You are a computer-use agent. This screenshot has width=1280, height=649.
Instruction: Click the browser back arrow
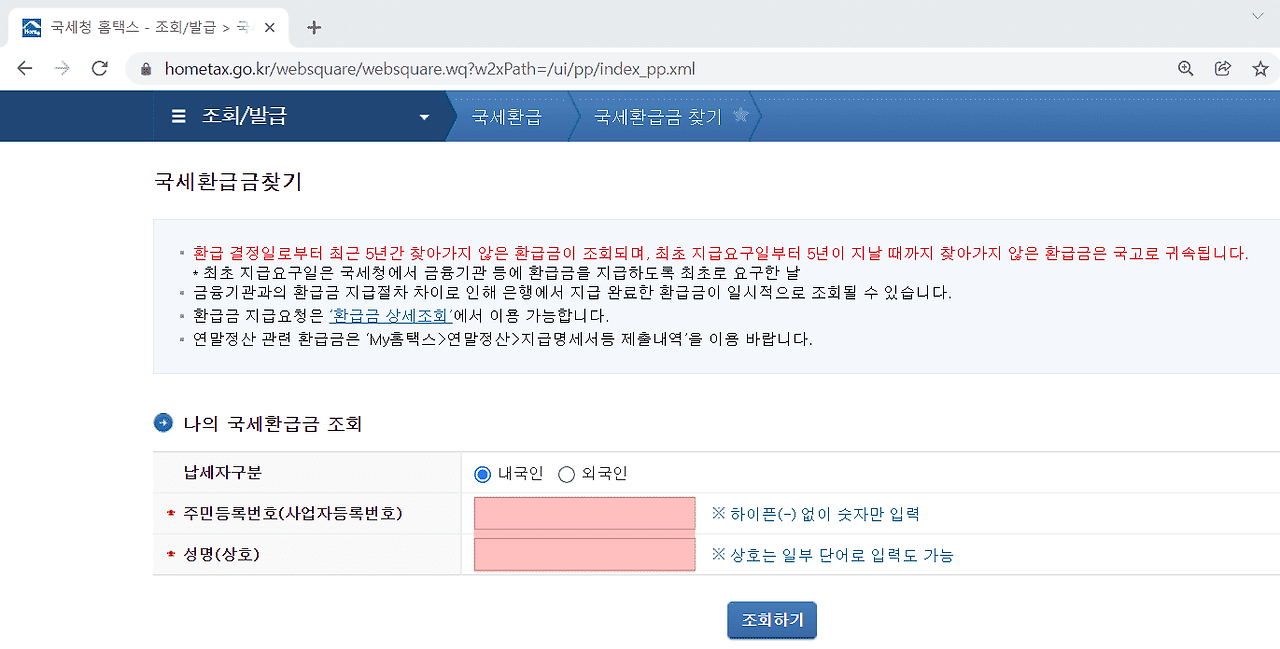(x=25, y=69)
